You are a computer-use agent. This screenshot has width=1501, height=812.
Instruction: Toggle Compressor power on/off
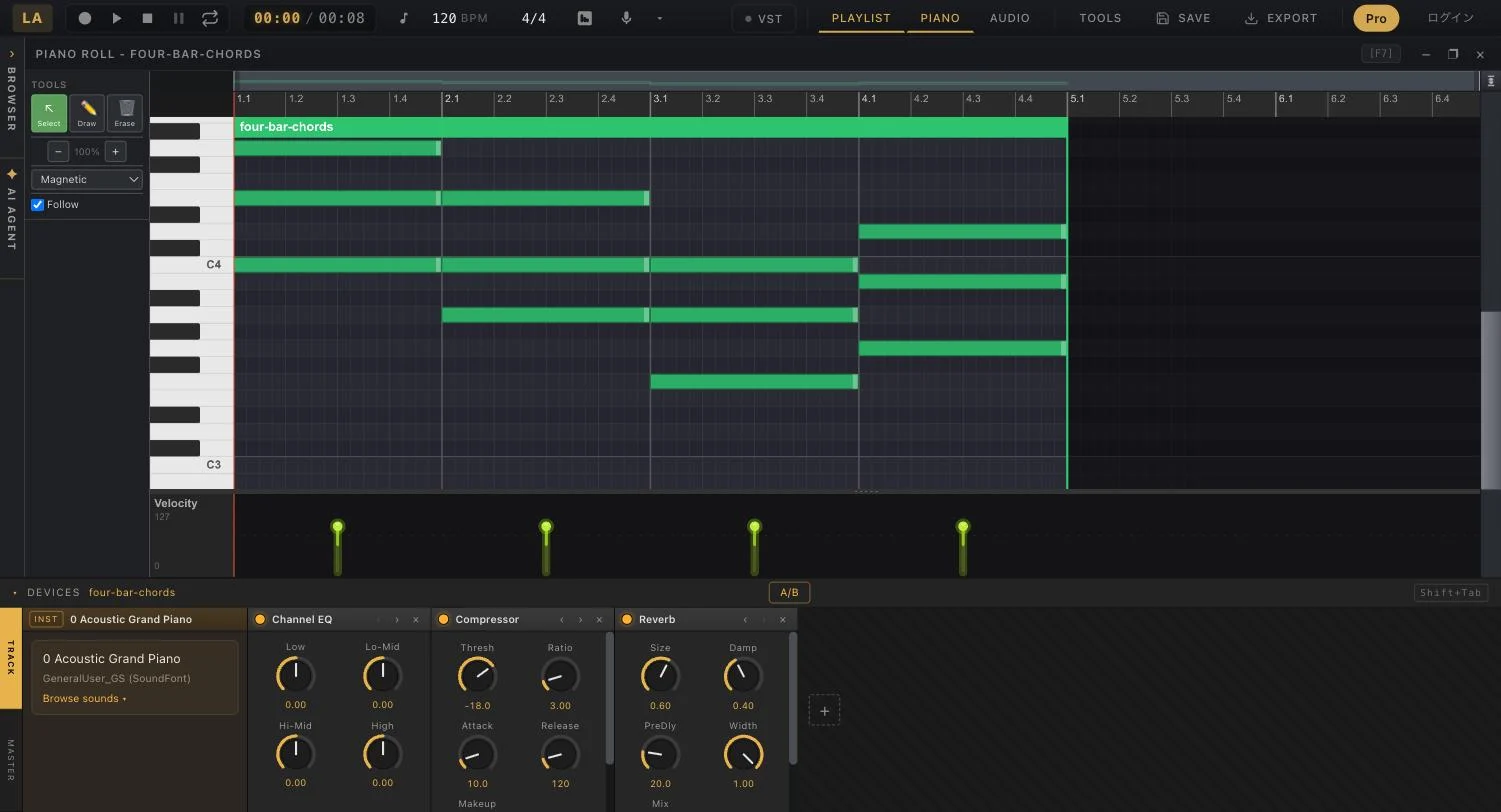point(444,619)
